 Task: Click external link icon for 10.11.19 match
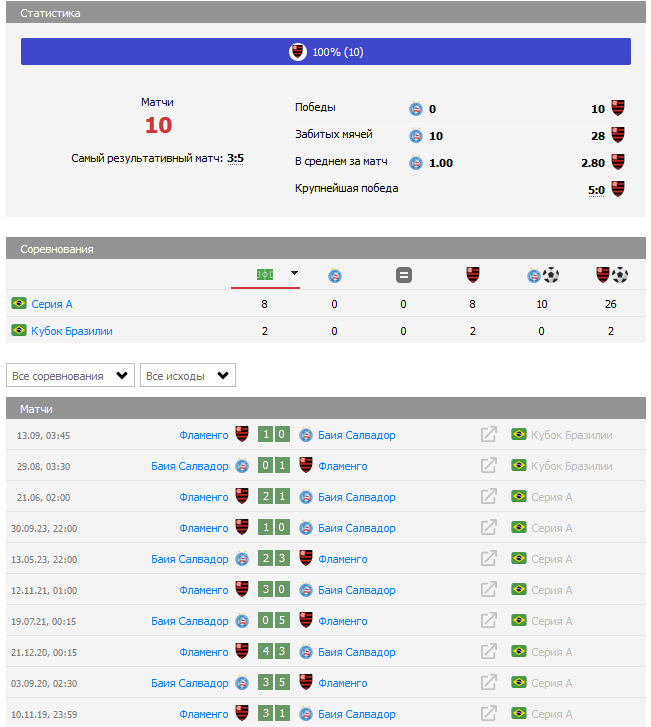pos(489,714)
